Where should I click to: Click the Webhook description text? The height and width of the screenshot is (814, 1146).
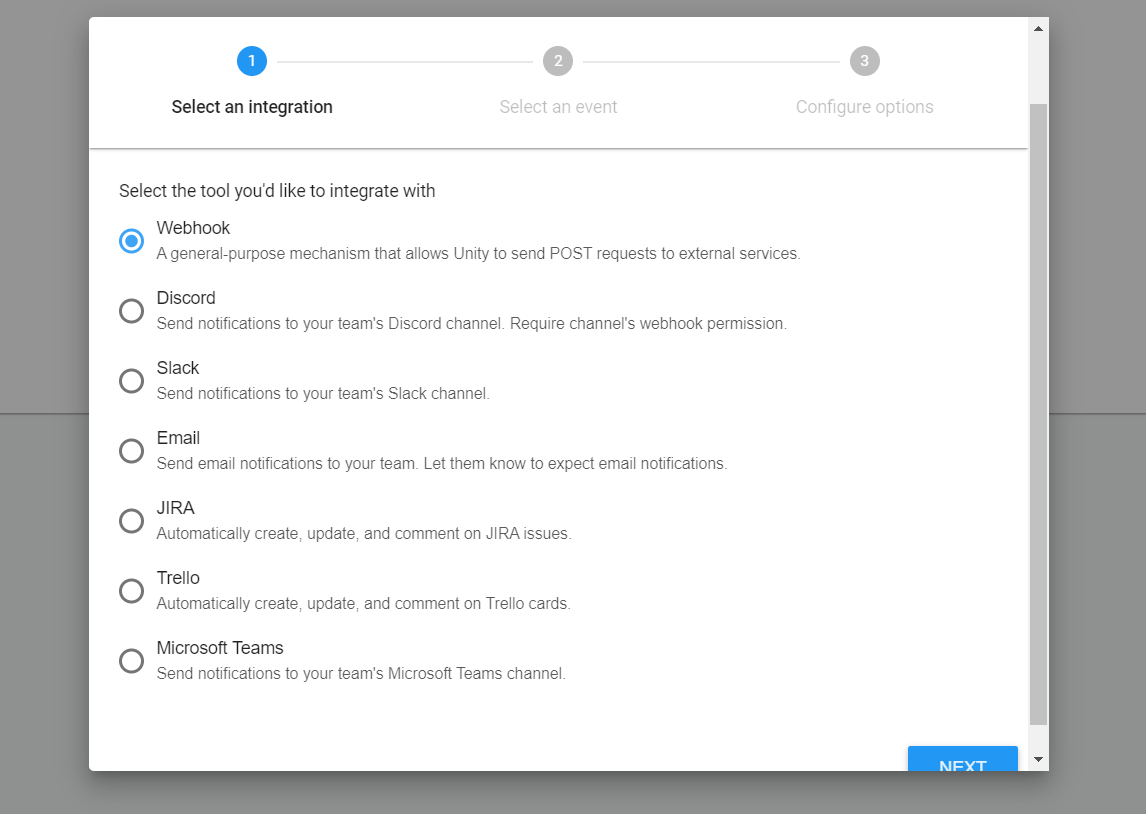[x=479, y=254]
